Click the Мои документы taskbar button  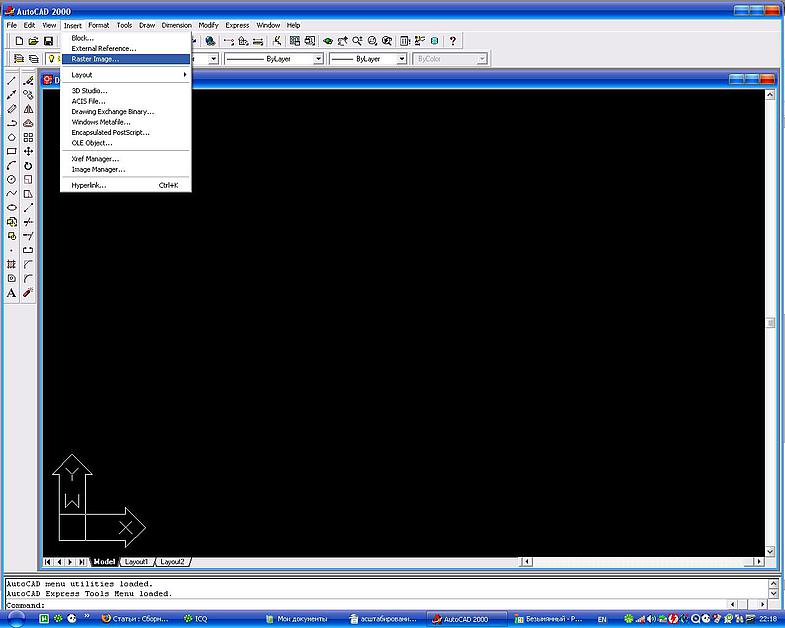[x=302, y=619]
